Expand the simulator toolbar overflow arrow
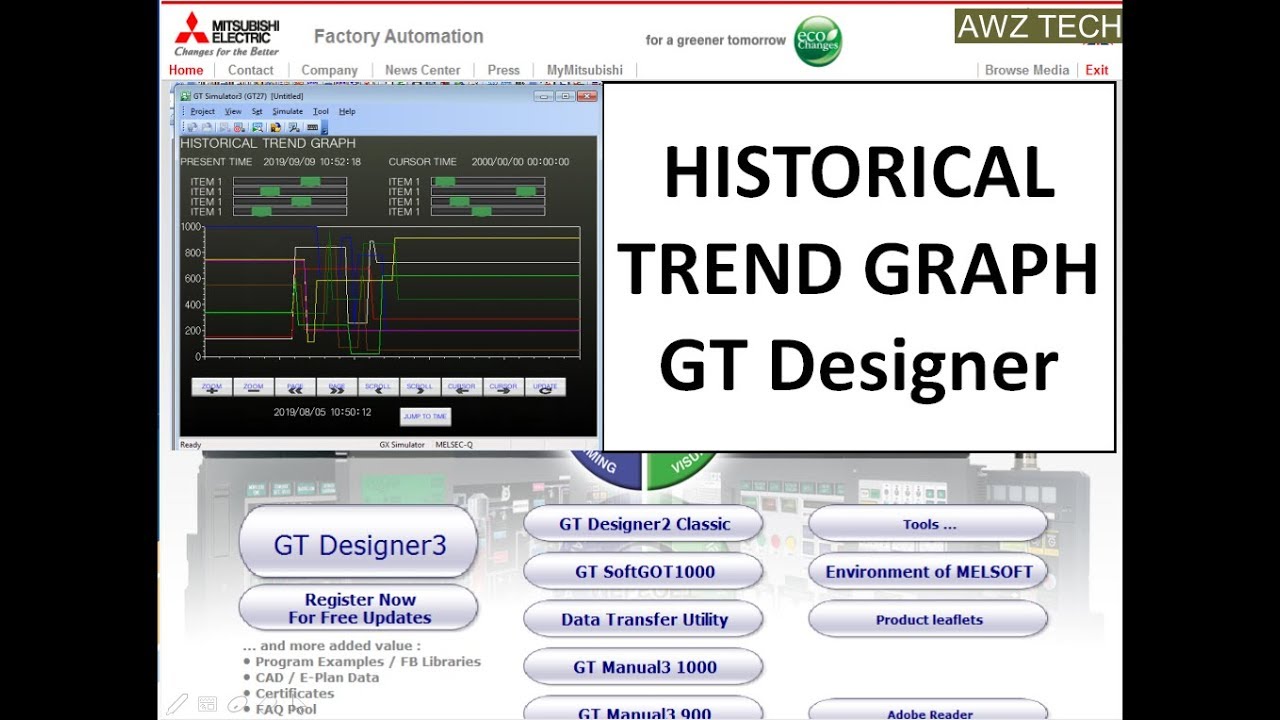The height and width of the screenshot is (720, 1280). 325,129
